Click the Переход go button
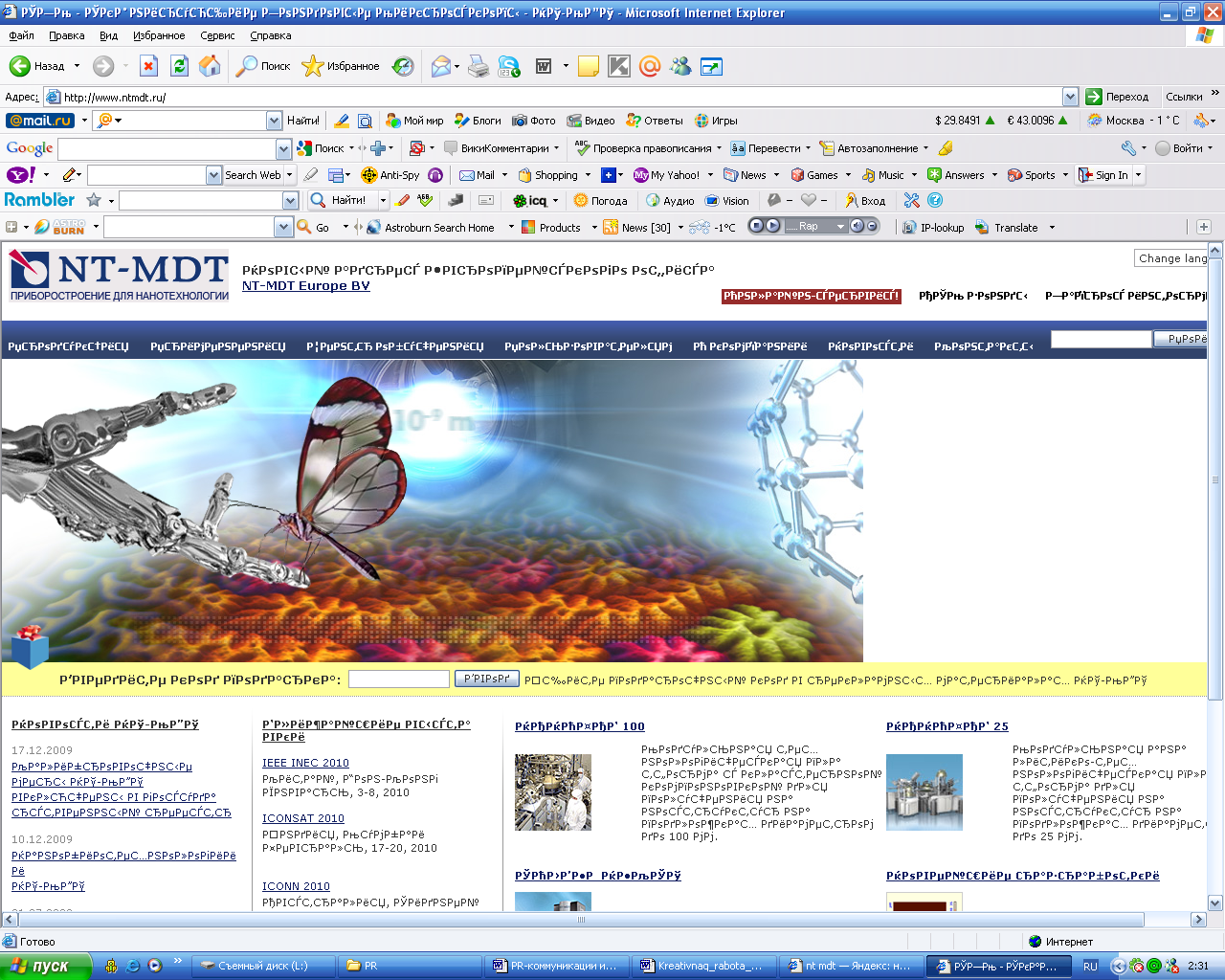Viewport: 1225px width, 980px height. click(1117, 97)
